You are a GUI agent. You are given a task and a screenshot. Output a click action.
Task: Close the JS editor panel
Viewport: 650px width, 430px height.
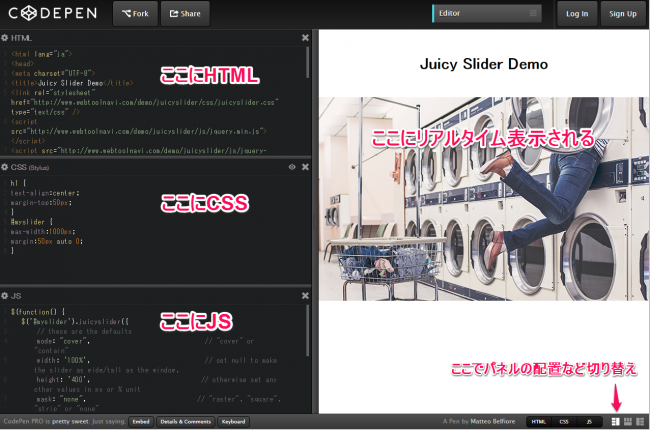click(305, 296)
